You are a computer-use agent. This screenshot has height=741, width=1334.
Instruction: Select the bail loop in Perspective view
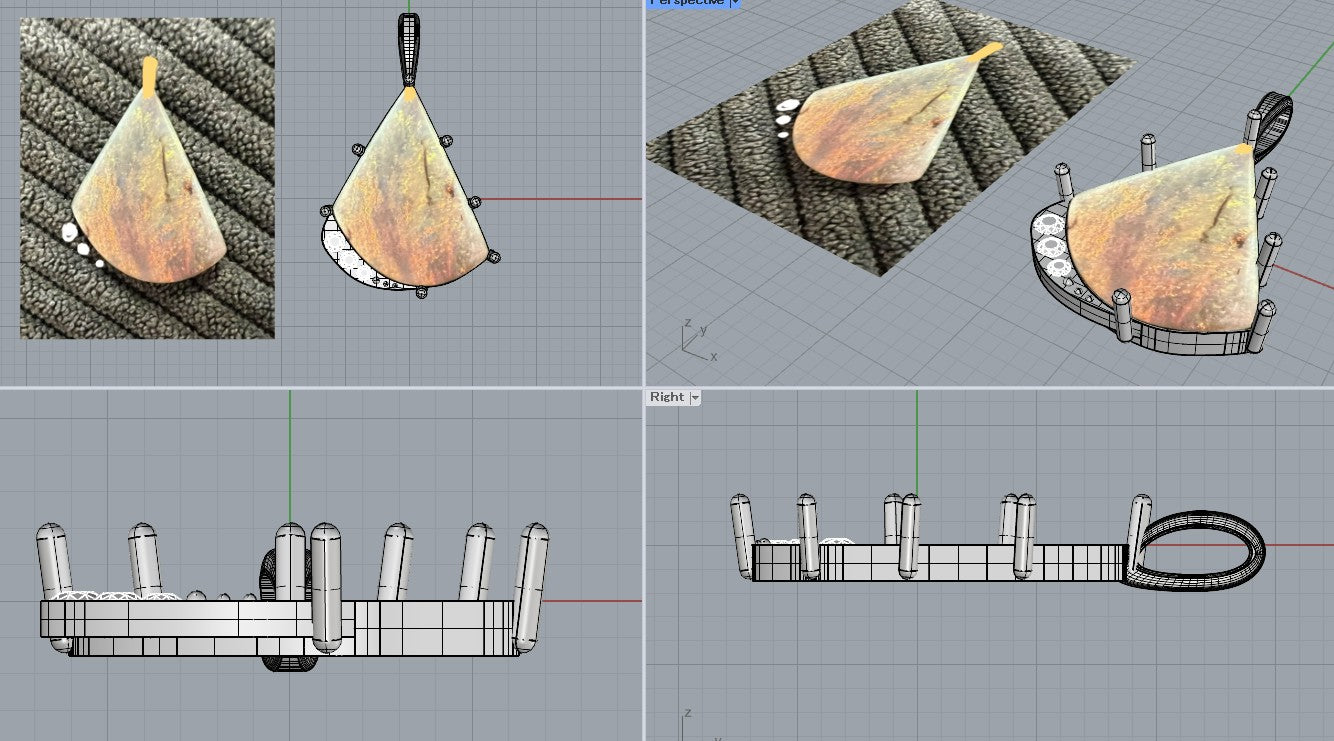point(1273,125)
